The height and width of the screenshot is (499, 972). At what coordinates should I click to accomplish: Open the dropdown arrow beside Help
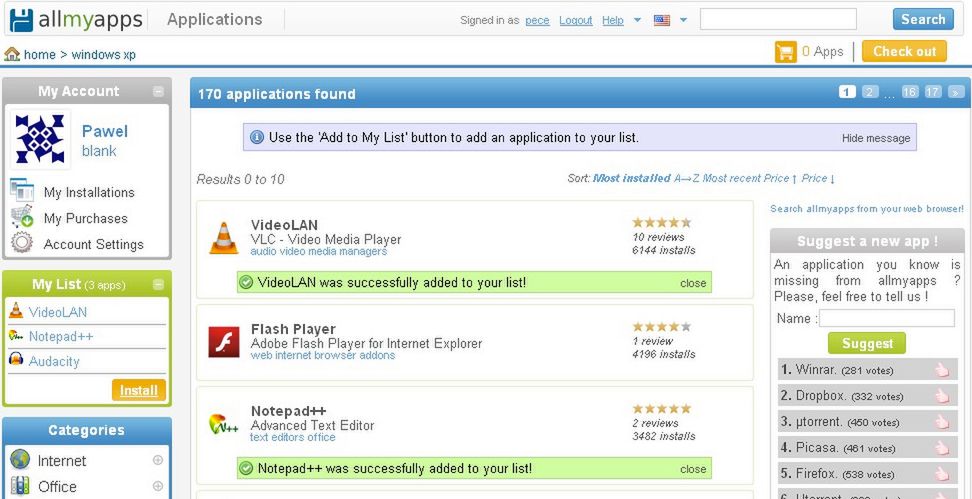(637, 20)
